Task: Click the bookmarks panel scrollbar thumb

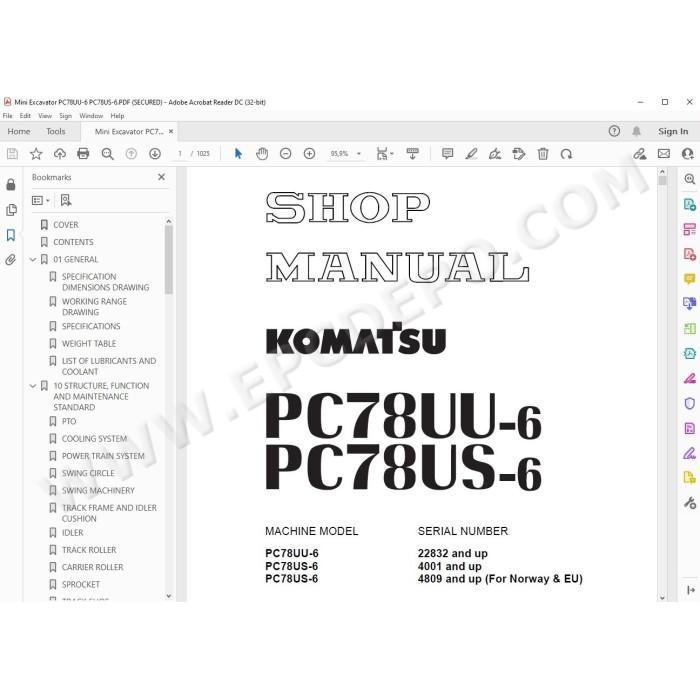Action: (168, 260)
